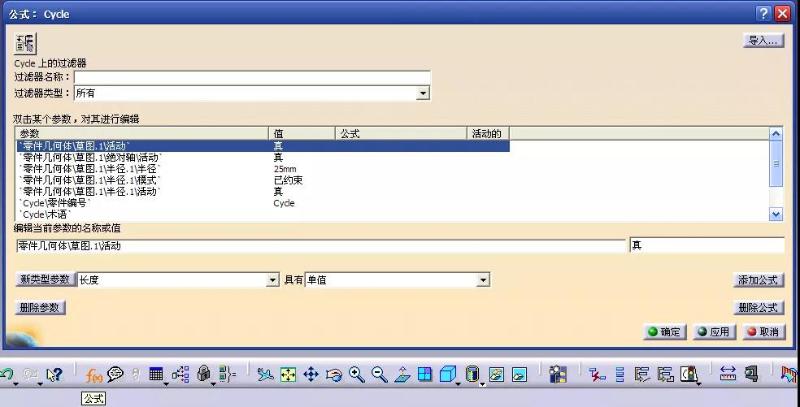The width and height of the screenshot is (800, 407).
Task: Click the incremental filter icon at top left
Action: coord(25,43)
